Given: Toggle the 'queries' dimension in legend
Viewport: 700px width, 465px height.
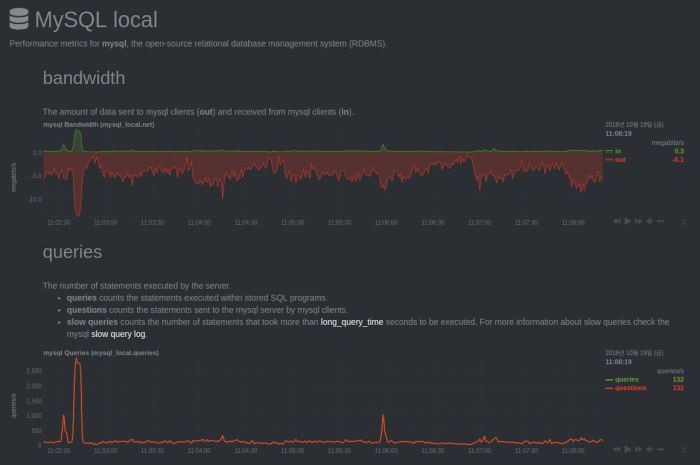Looking at the screenshot, I should pyautogui.click(x=627, y=379).
